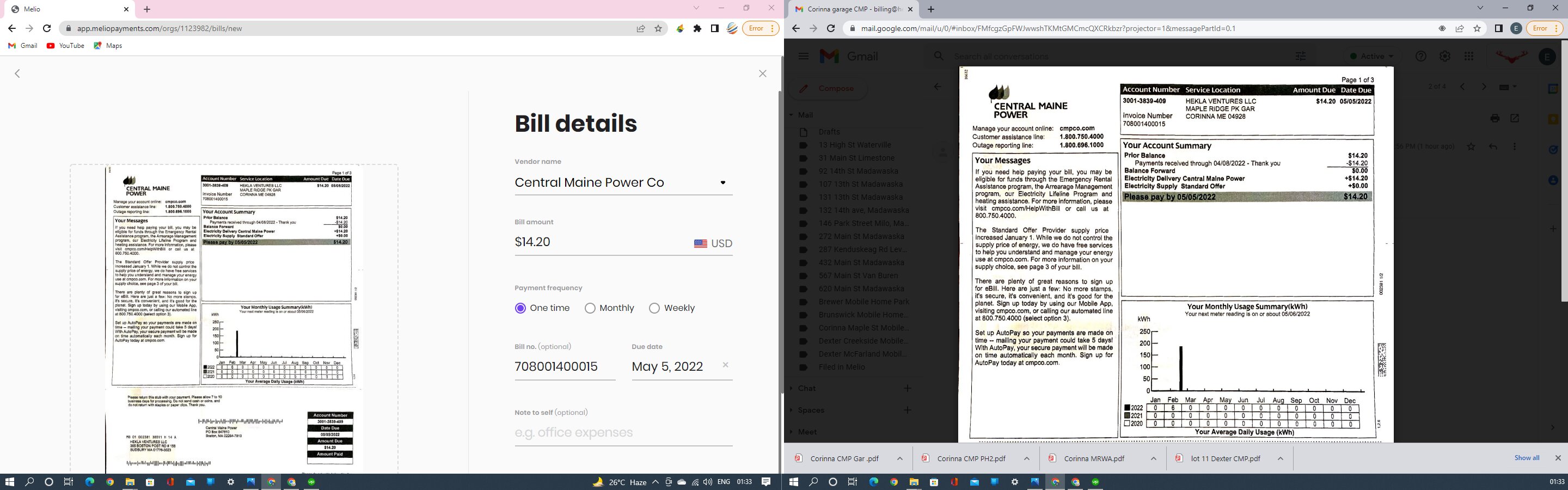Image resolution: width=1568 pixels, height=490 pixels.
Task: Open Gmail settings gear
Action: (x=1444, y=57)
